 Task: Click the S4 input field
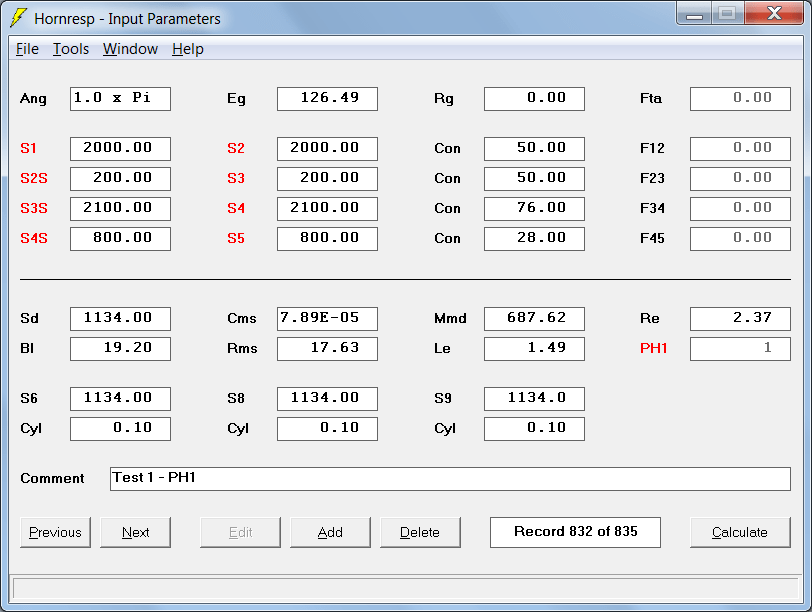click(x=327, y=209)
